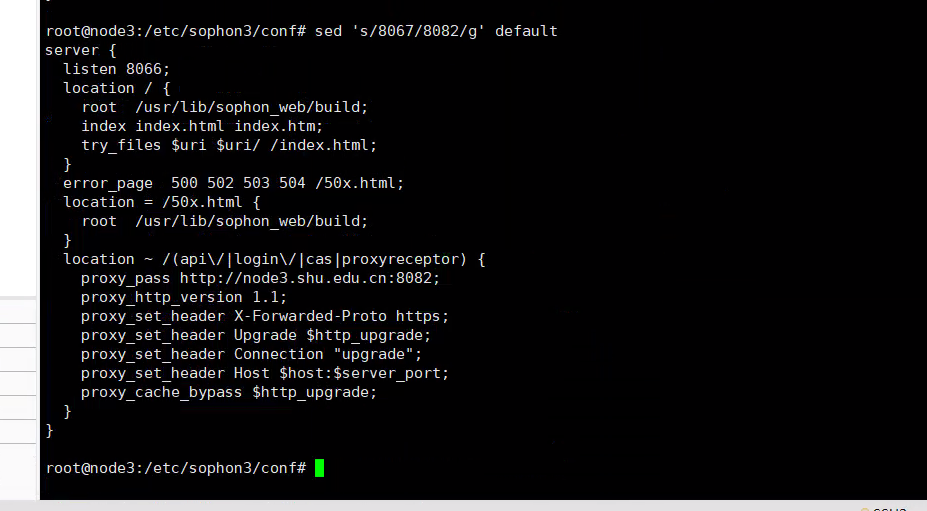The height and width of the screenshot is (511, 927).
Task: Click the location regex line with proxyreceptor
Action: pyautogui.click(x=274, y=259)
